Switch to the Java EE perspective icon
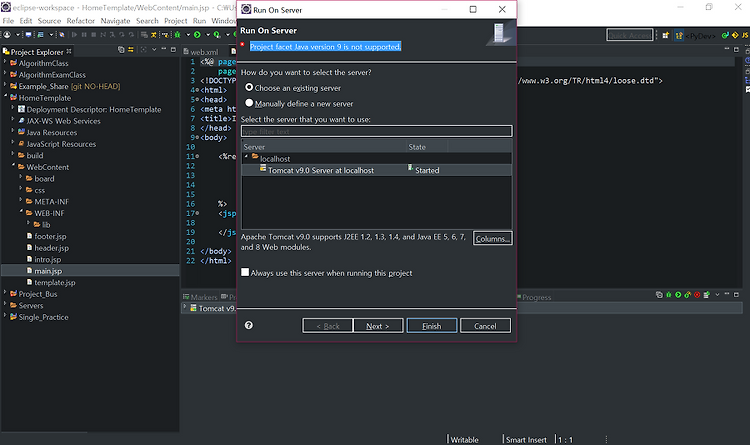Screen dimensions: 750x445 click(x=725, y=35)
